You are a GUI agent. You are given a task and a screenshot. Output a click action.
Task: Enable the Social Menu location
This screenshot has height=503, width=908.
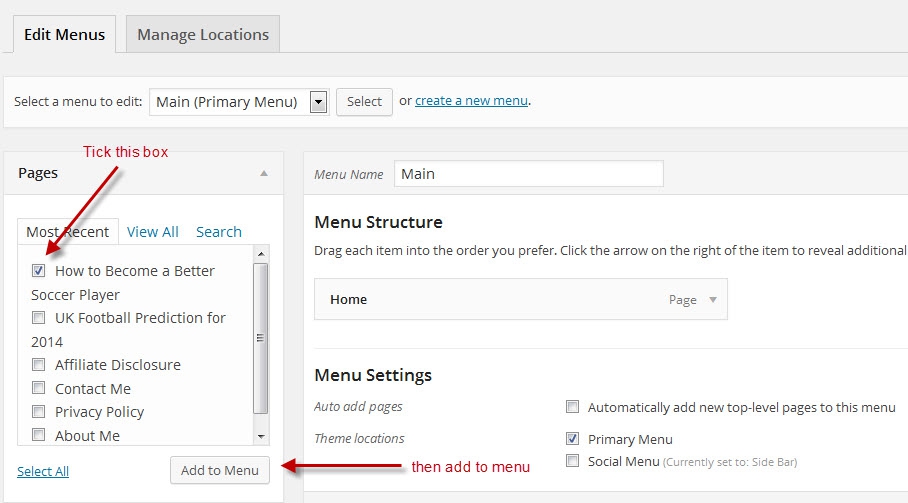[573, 461]
